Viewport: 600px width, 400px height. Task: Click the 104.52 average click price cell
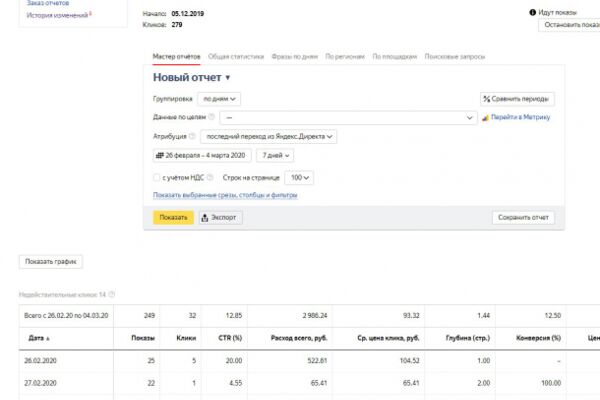(409, 361)
